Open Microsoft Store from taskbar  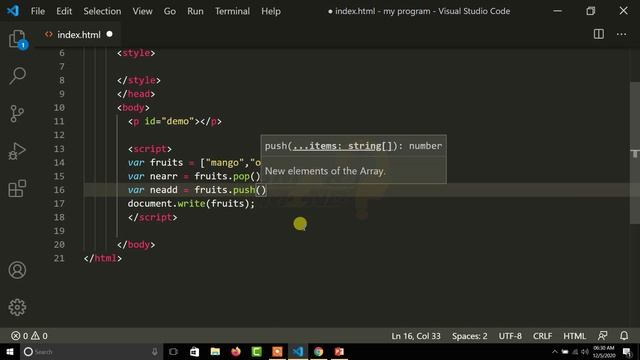tap(194, 351)
